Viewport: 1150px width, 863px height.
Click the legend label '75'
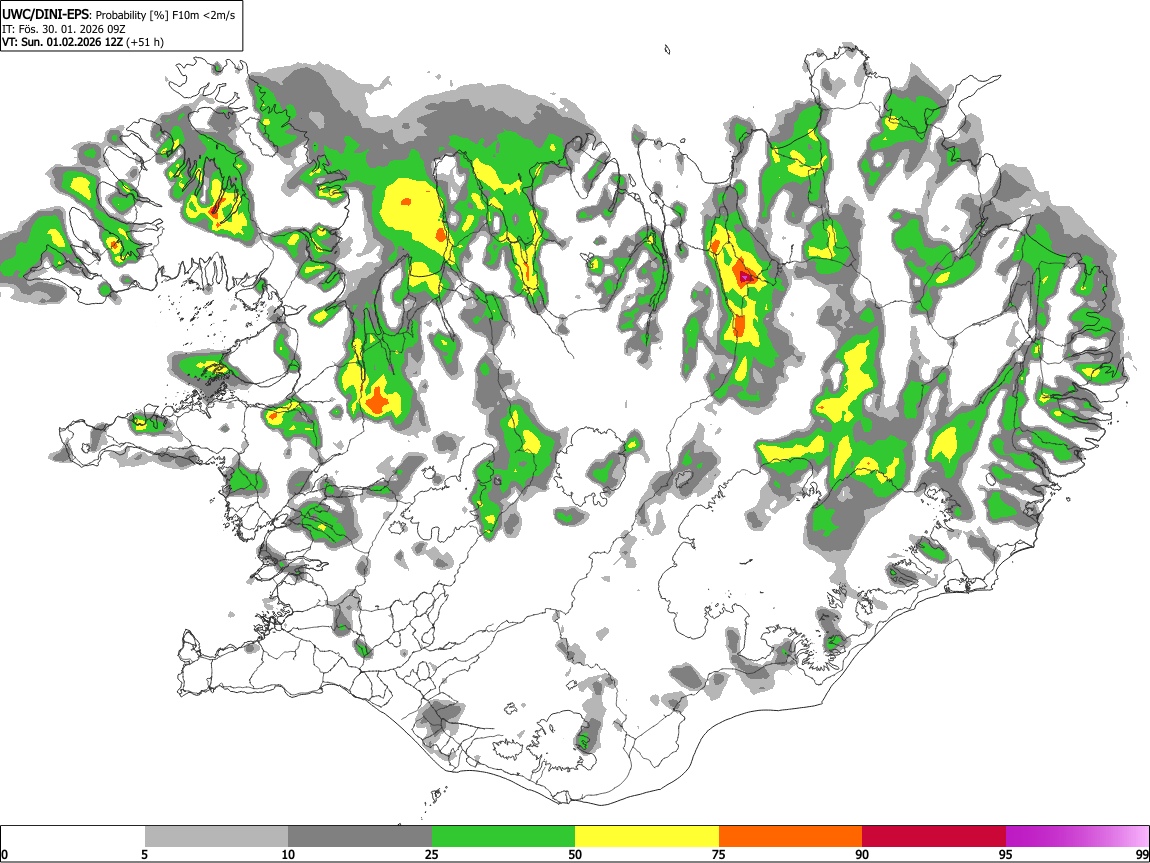pos(719,854)
